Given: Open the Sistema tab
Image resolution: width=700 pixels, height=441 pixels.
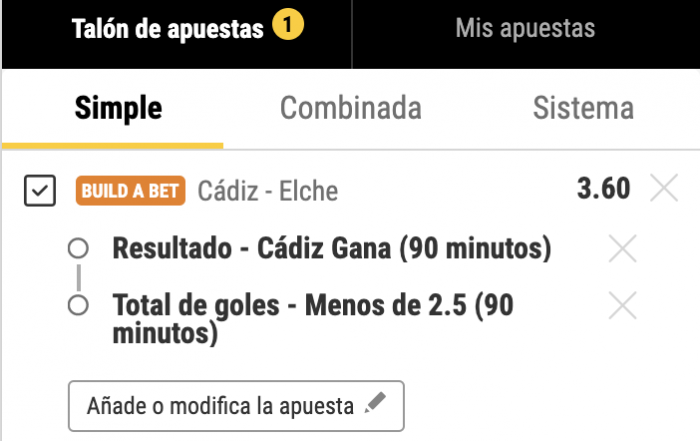Looking at the screenshot, I should 583,108.
